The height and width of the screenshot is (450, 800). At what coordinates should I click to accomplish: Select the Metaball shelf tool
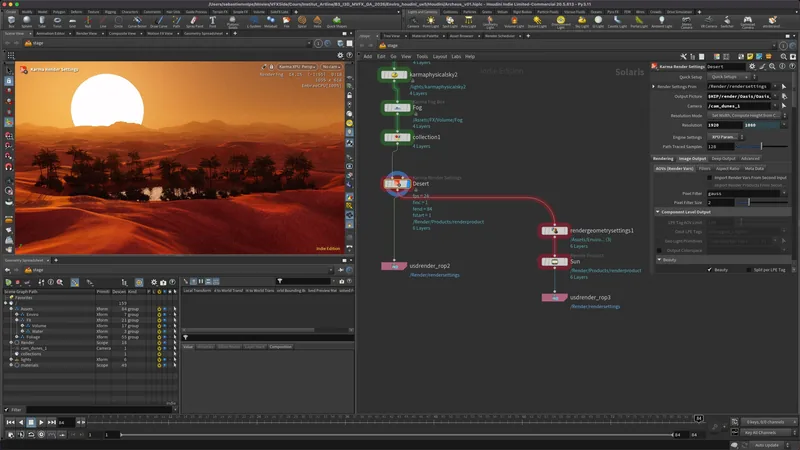pyautogui.click(x=270, y=21)
